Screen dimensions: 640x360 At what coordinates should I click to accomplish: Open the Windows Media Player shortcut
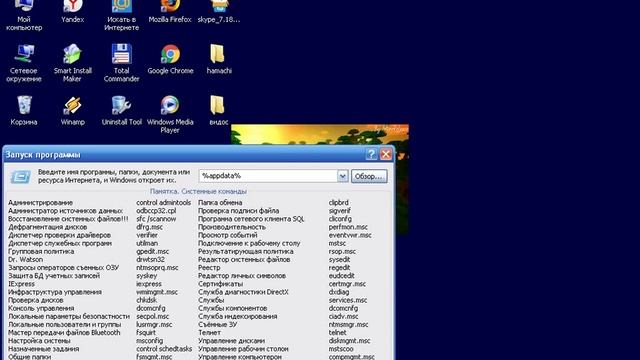(x=170, y=114)
